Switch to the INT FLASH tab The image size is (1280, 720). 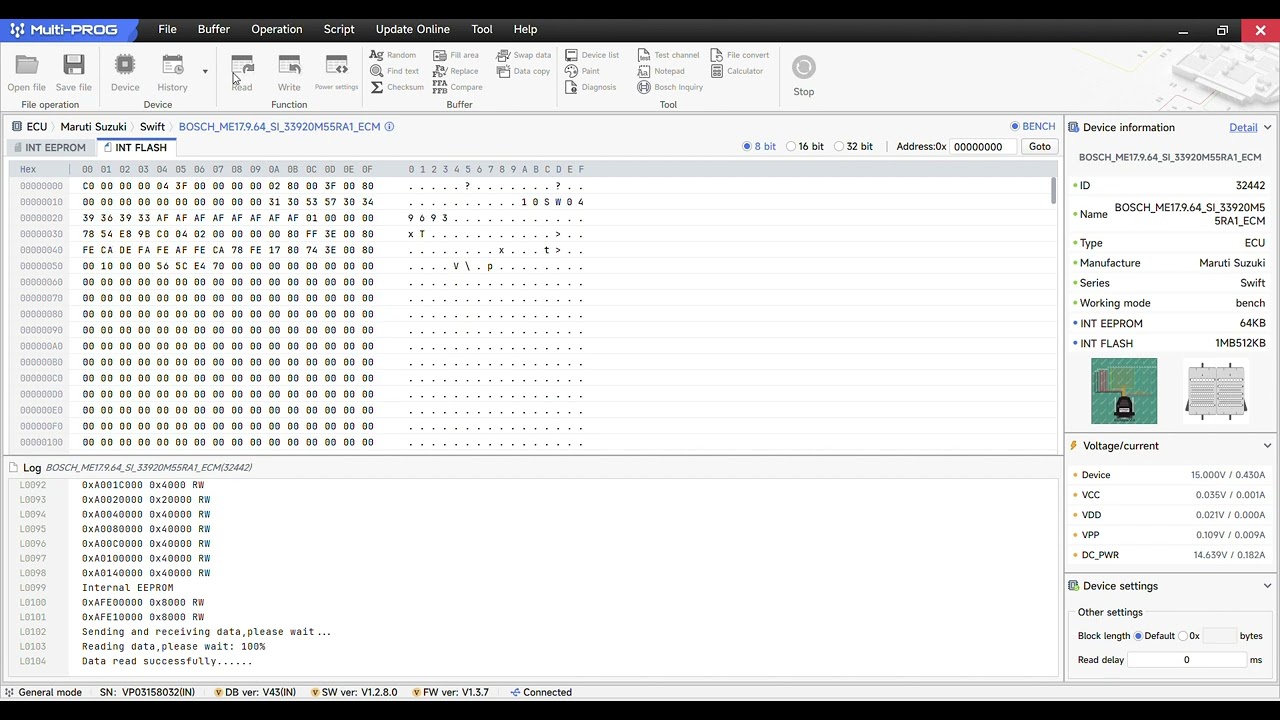(x=136, y=147)
